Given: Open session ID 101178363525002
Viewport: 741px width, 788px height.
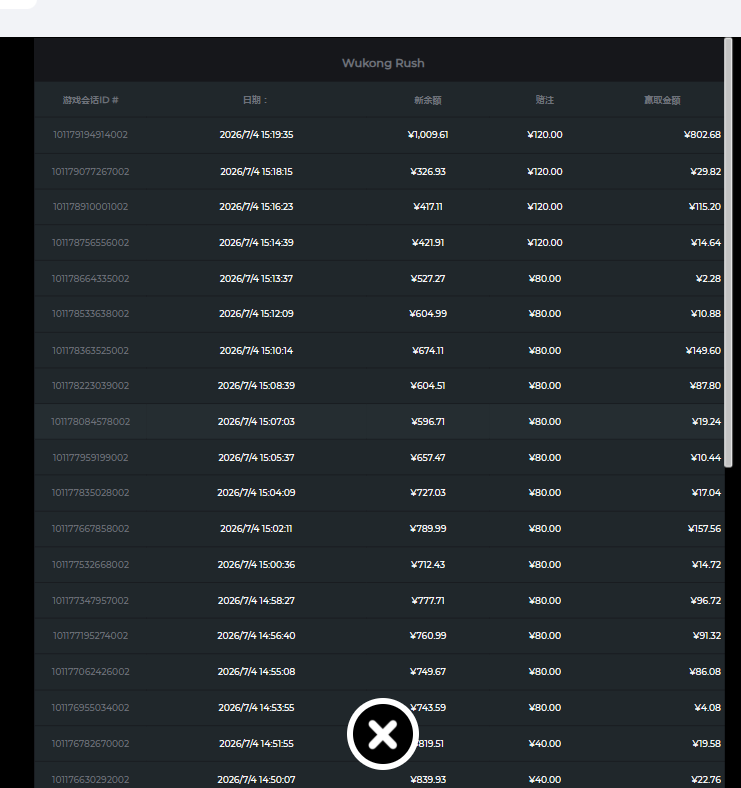Looking at the screenshot, I should pos(90,351).
